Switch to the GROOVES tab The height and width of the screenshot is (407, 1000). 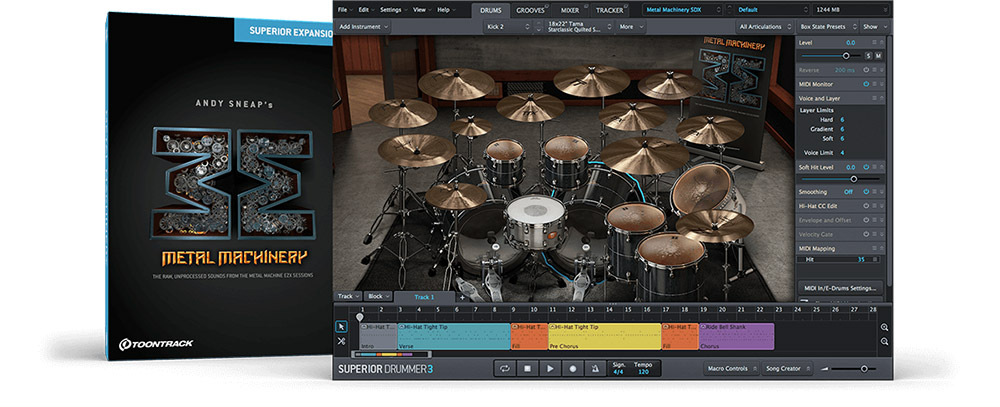[531, 10]
